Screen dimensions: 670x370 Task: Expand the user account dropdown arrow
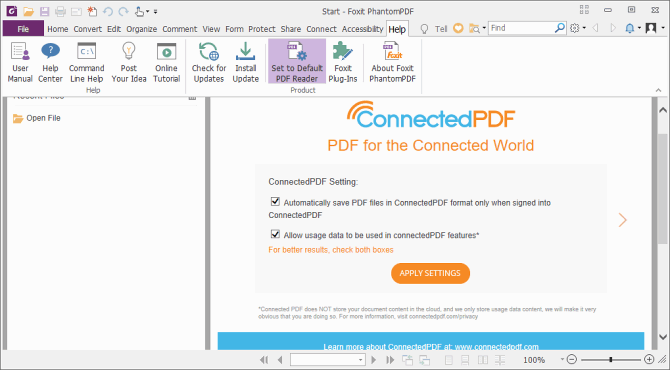[x=663, y=28]
